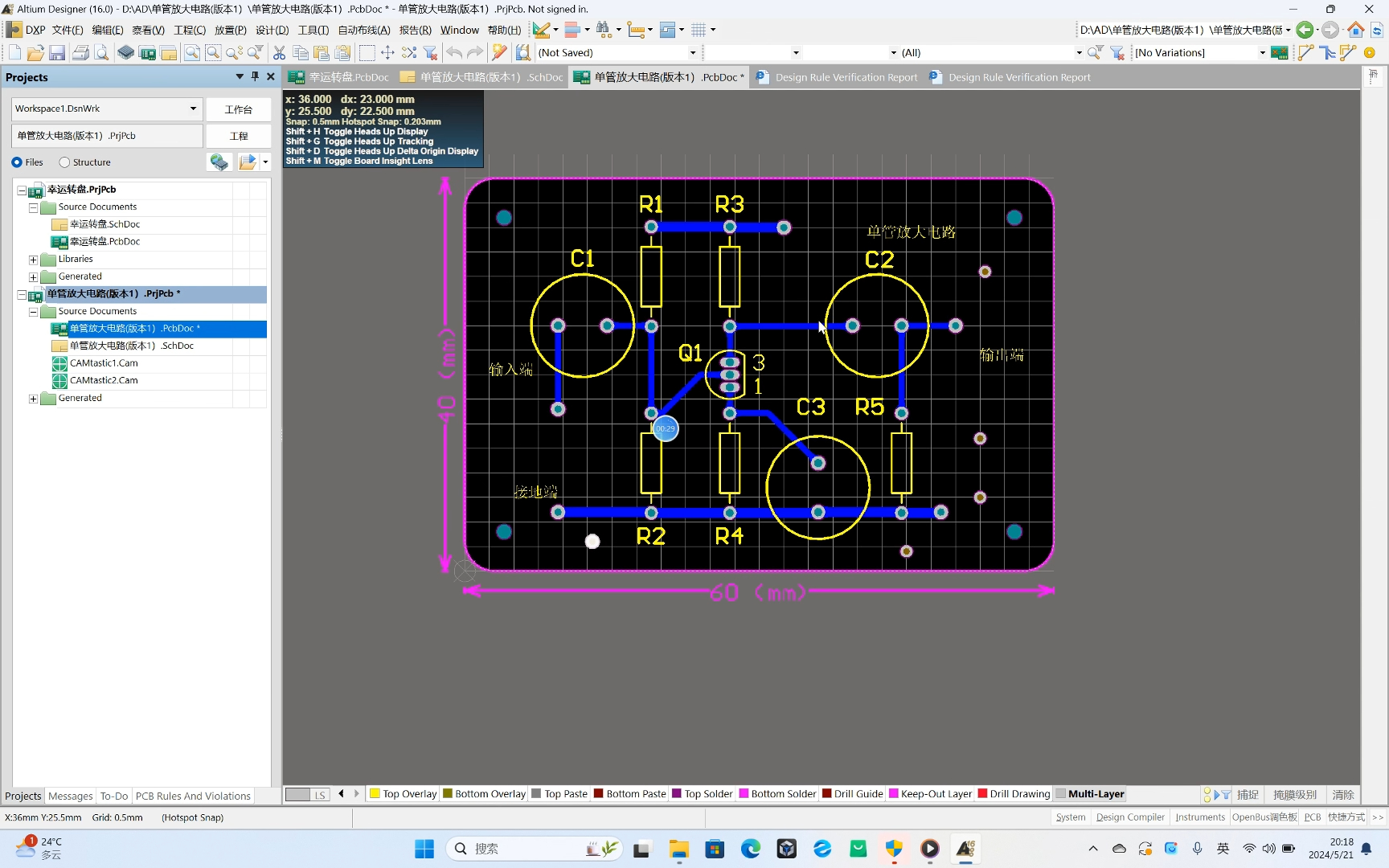This screenshot has width=1389, height=868.
Task: Expand the Libraries tree node
Action: pos(32,259)
